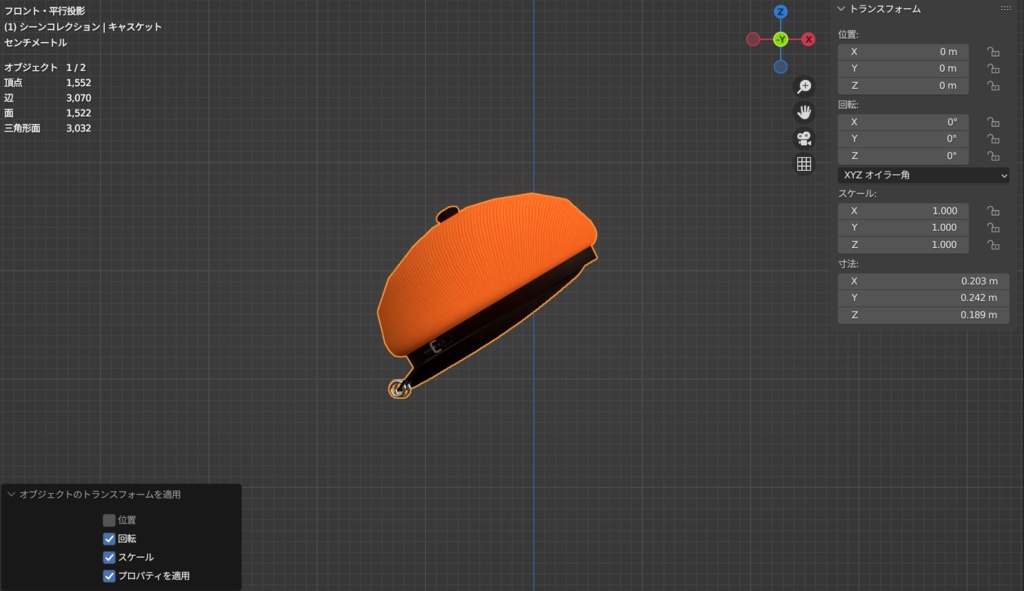Screen dimensions: 1024x591
Task: Click the 辺 3,070 statistic text
Action: 48,98
